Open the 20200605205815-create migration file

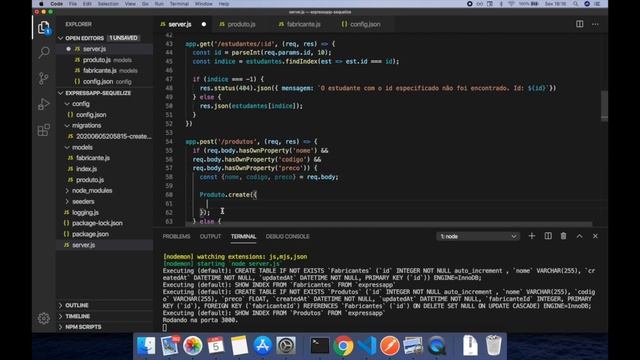pyautogui.click(x=104, y=136)
